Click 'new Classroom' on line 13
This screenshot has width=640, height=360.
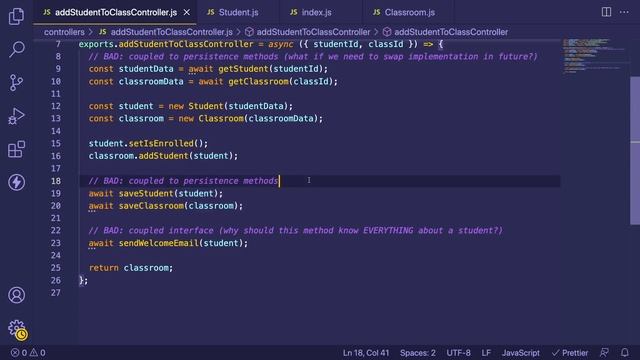pyautogui.click(x=211, y=118)
